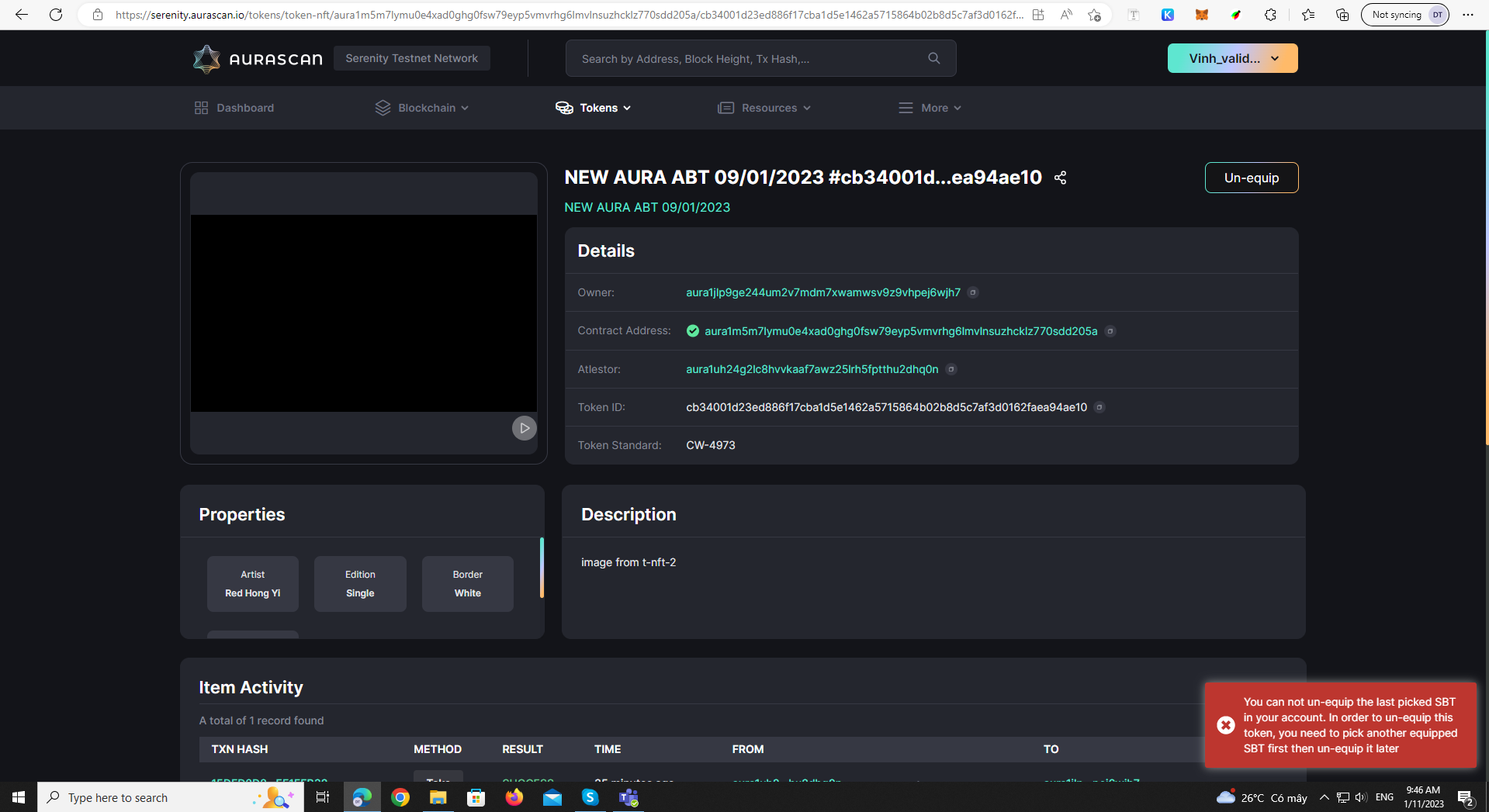Screen dimensions: 1489x812
Task: Click the green Properties panel scrollbar
Action: [x=541, y=567]
